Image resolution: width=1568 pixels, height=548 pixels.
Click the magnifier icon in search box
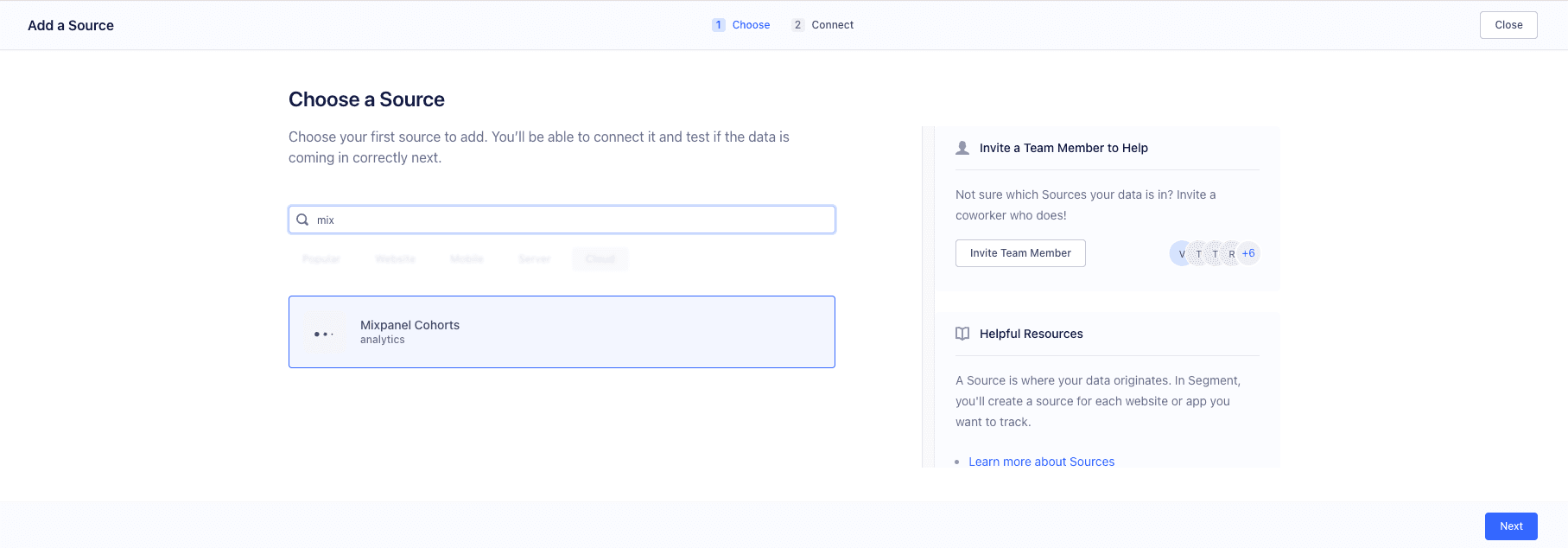point(302,220)
